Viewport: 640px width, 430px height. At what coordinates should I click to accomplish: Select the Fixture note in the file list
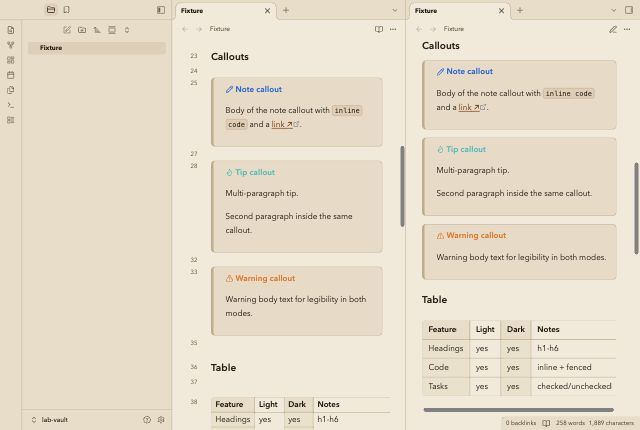click(97, 48)
